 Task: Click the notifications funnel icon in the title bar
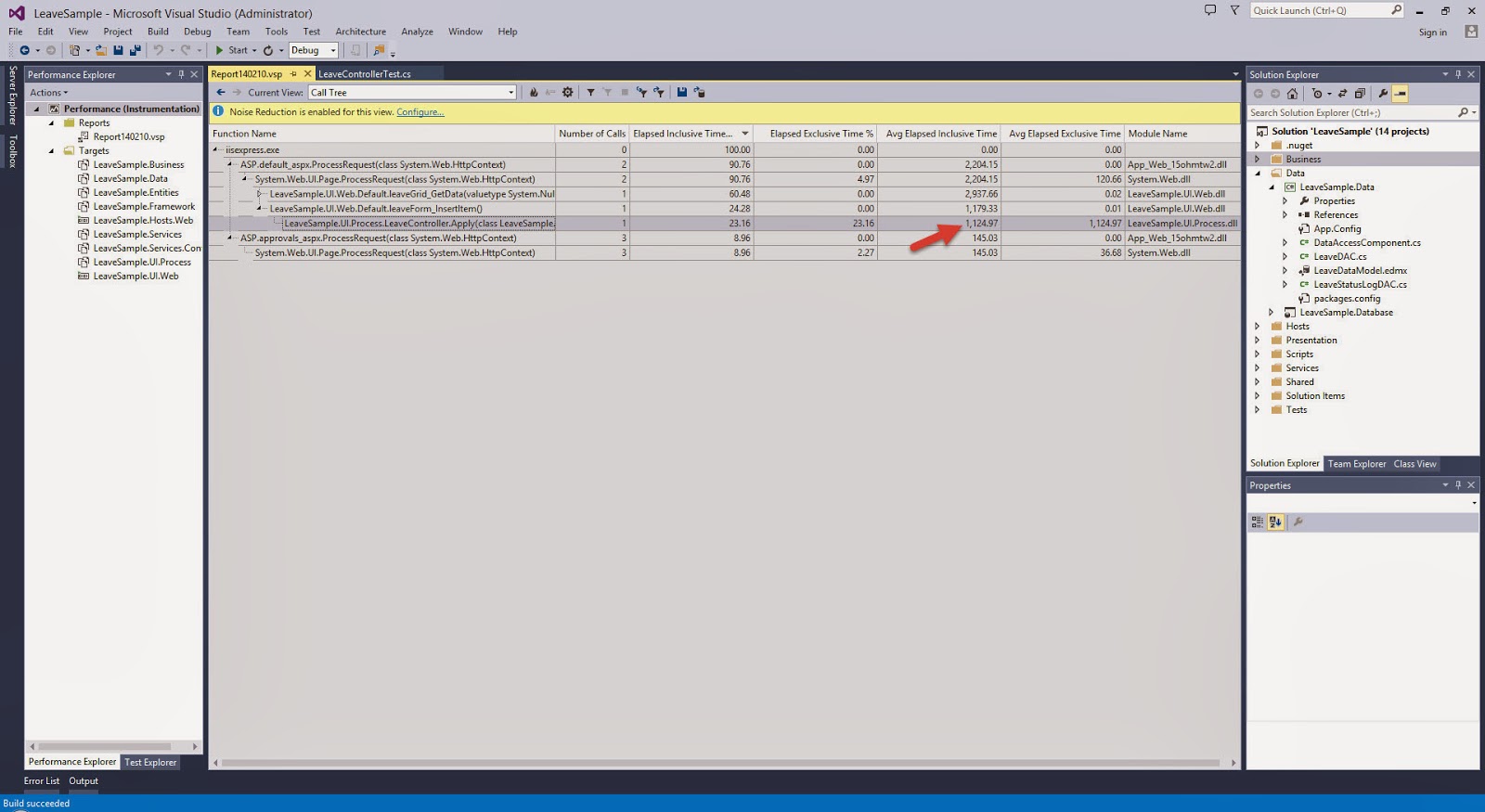(1234, 10)
